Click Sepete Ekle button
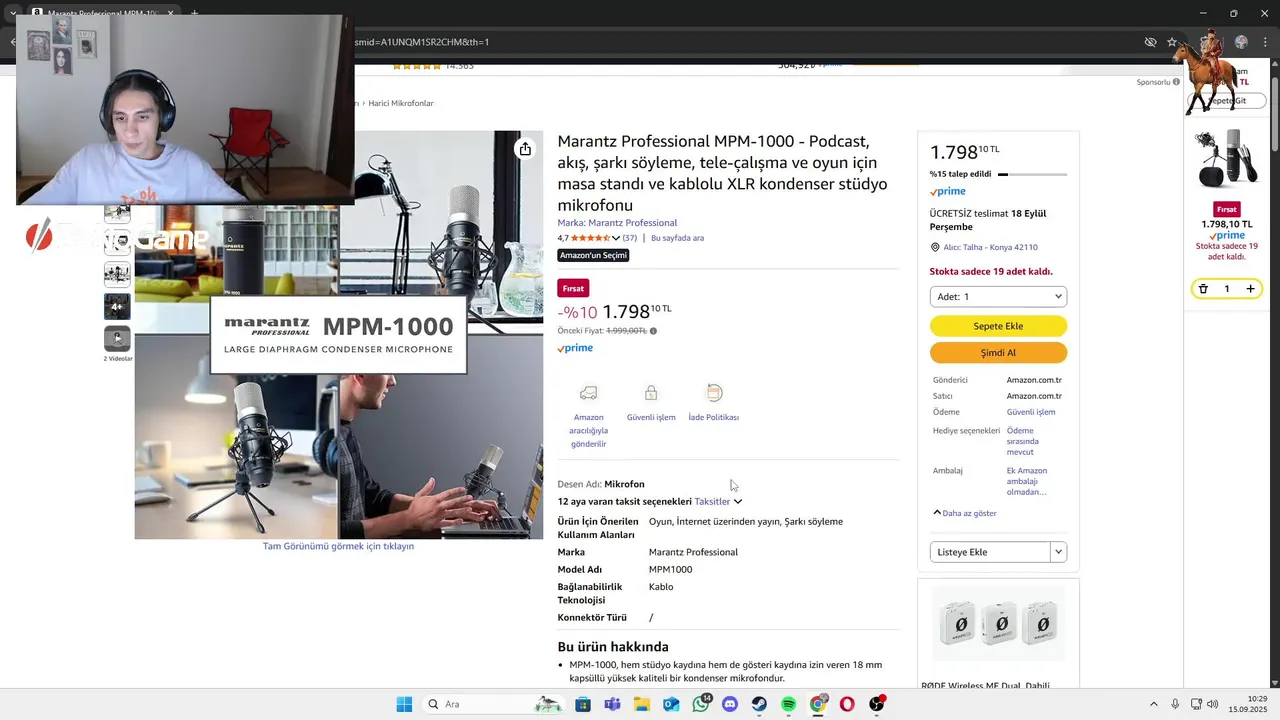The image size is (1280, 720). pos(998,326)
